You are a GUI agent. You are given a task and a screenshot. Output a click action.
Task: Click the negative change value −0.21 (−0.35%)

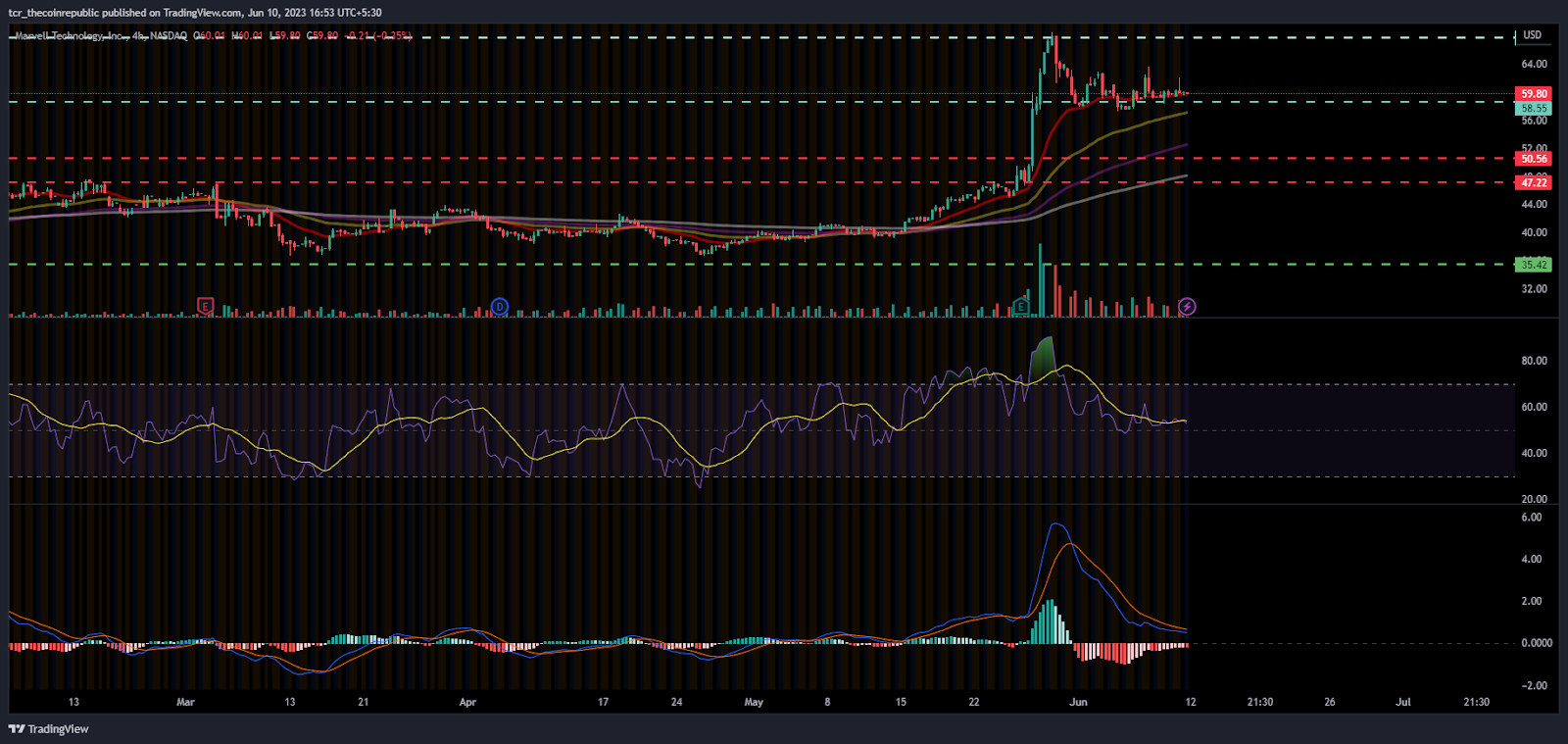379,36
